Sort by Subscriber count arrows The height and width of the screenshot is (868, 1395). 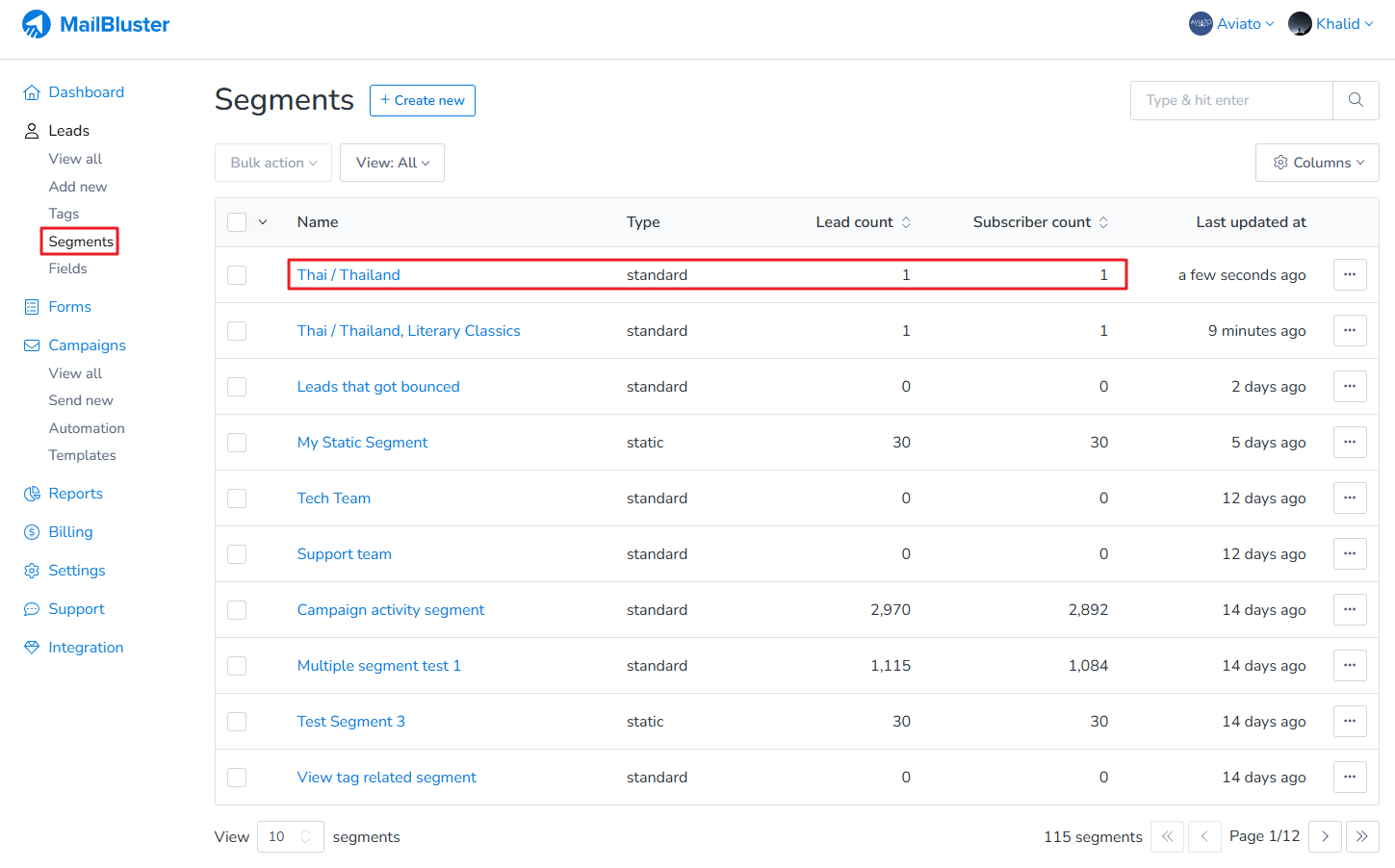1103,222
